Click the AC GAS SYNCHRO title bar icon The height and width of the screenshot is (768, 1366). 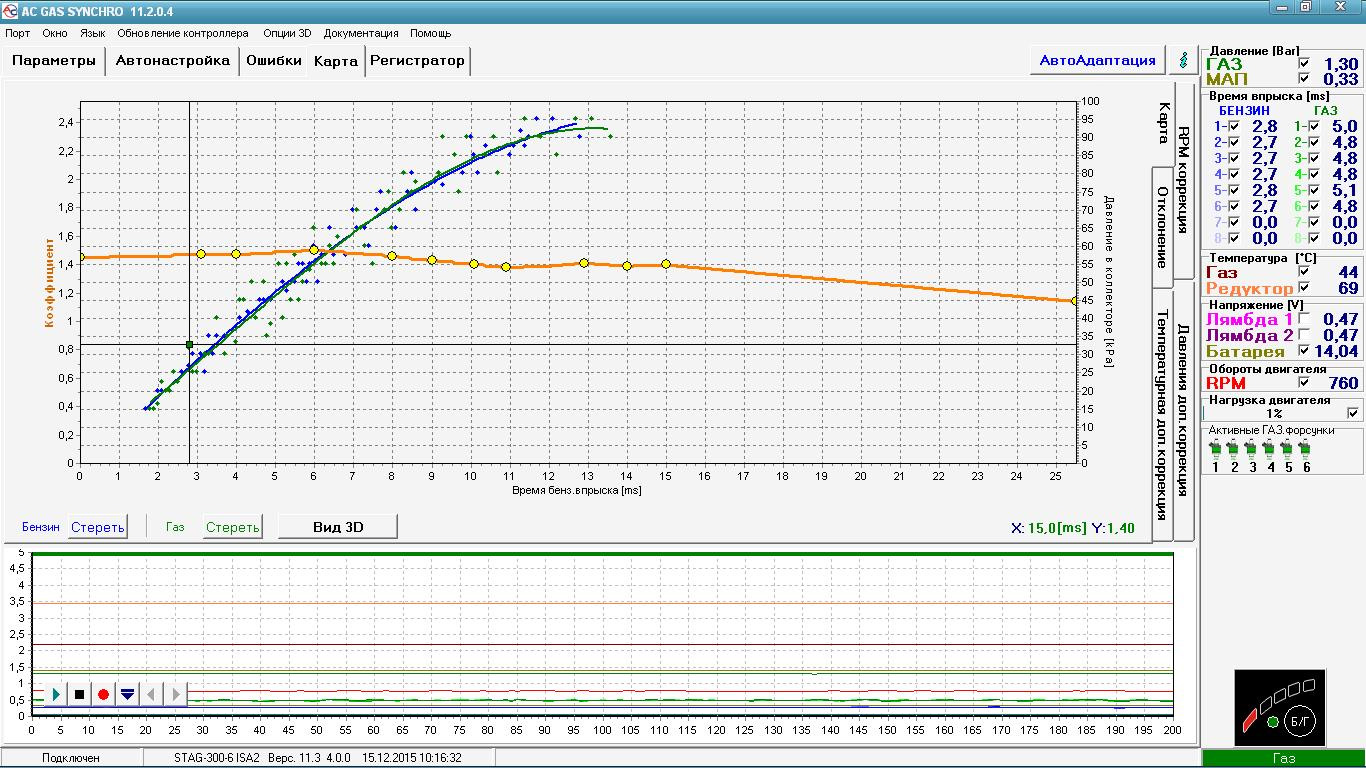tap(9, 9)
